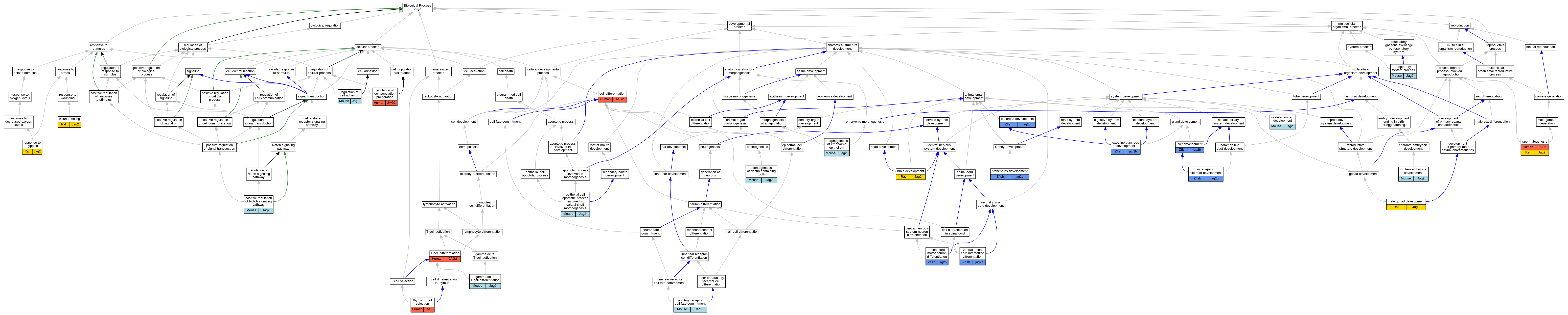Click the respiratory system process node

[x=1402, y=71]
